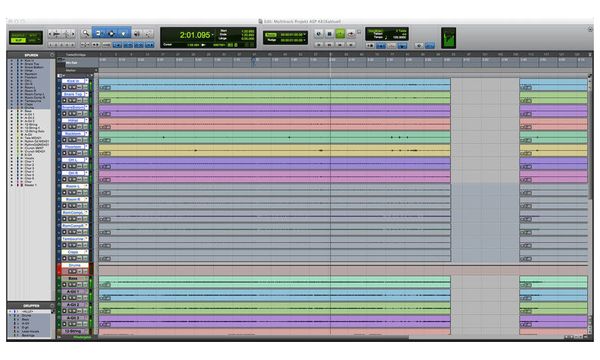
Task: Record-enable the Kick In track
Action: click(x=64, y=87)
